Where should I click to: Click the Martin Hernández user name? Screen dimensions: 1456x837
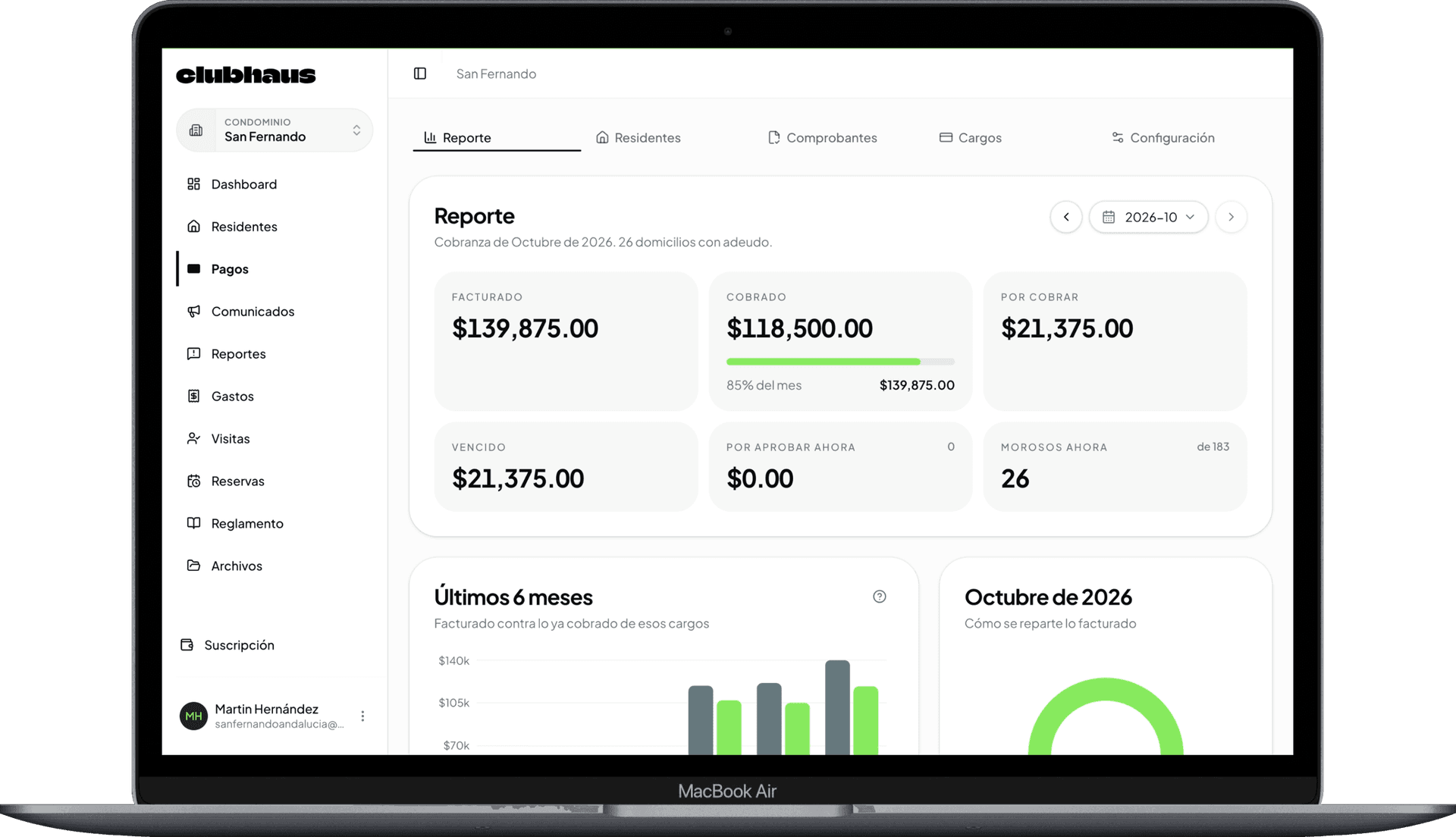[266, 709]
